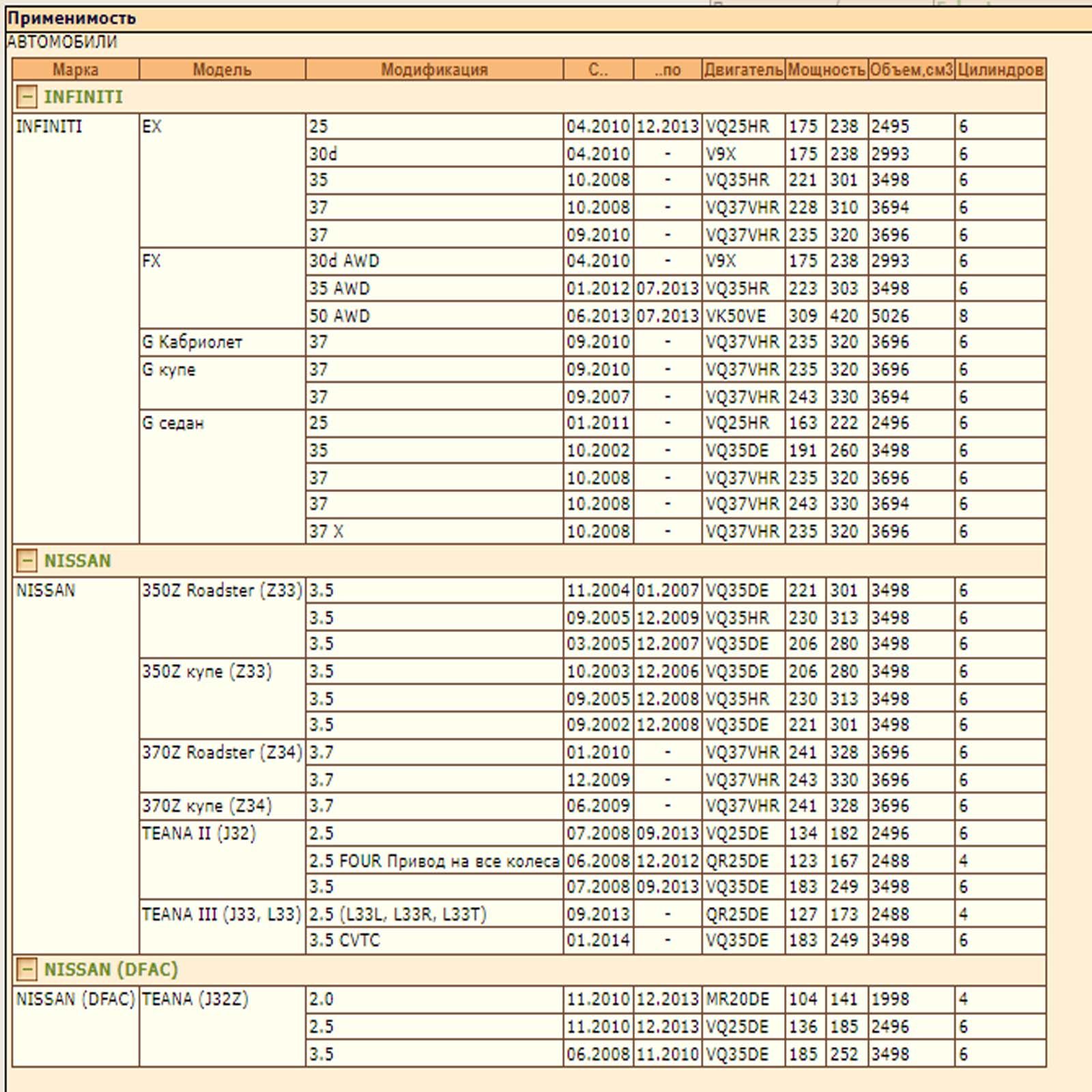1092x1092 pixels.
Task: Select the 350Z Roadster (Z33) model cell
Action: [x=222, y=618]
